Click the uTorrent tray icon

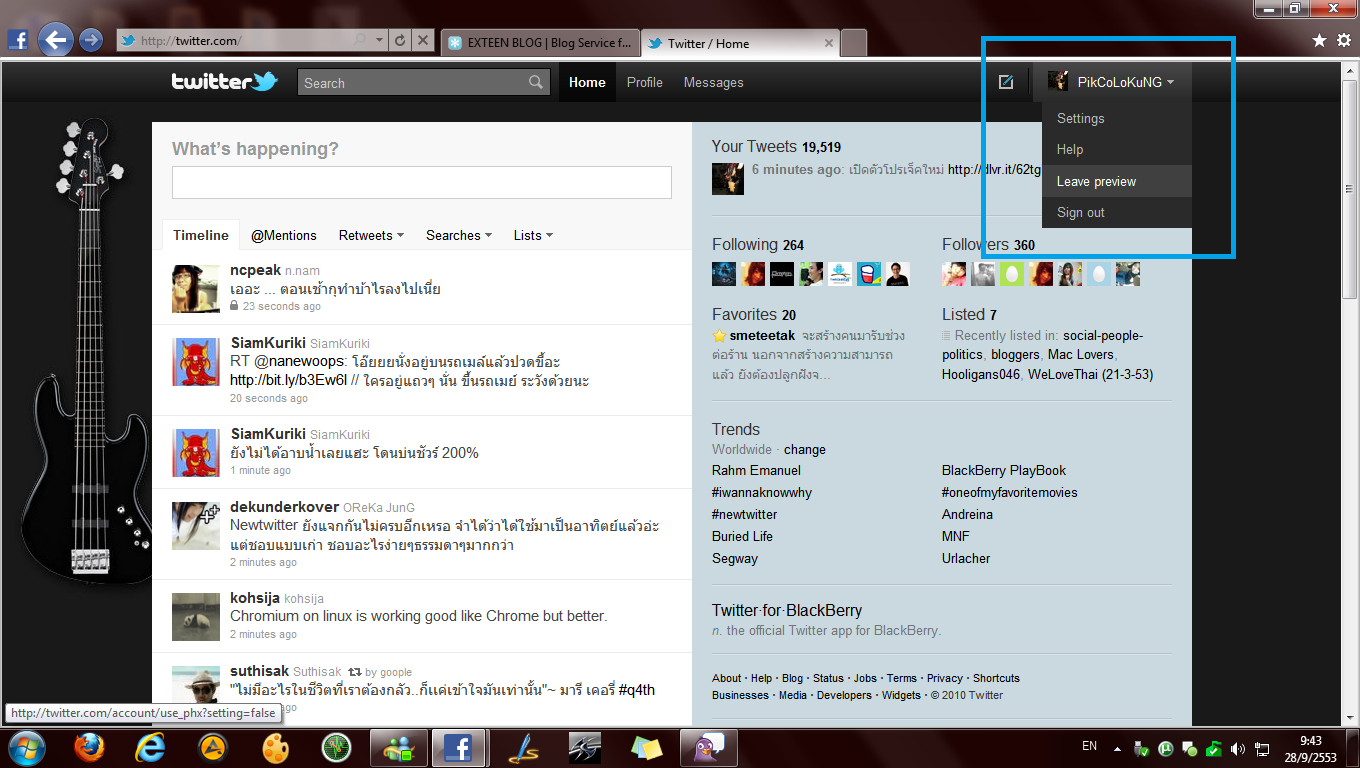click(1165, 748)
